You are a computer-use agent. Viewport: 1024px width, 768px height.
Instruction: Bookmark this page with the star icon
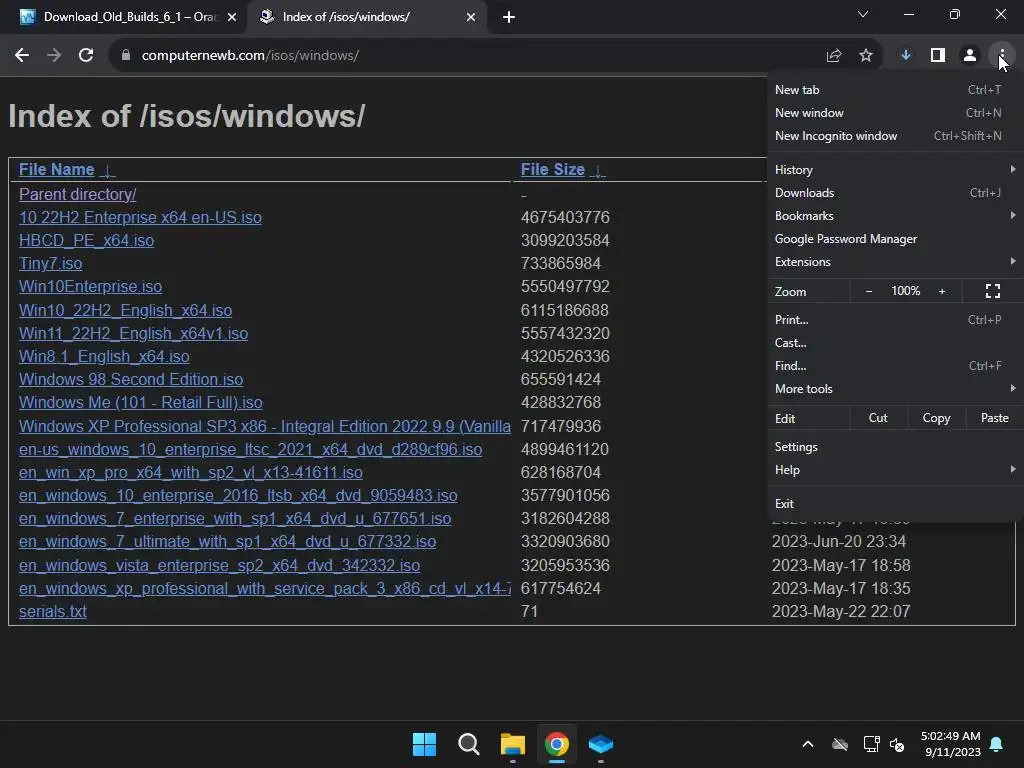[x=865, y=56]
